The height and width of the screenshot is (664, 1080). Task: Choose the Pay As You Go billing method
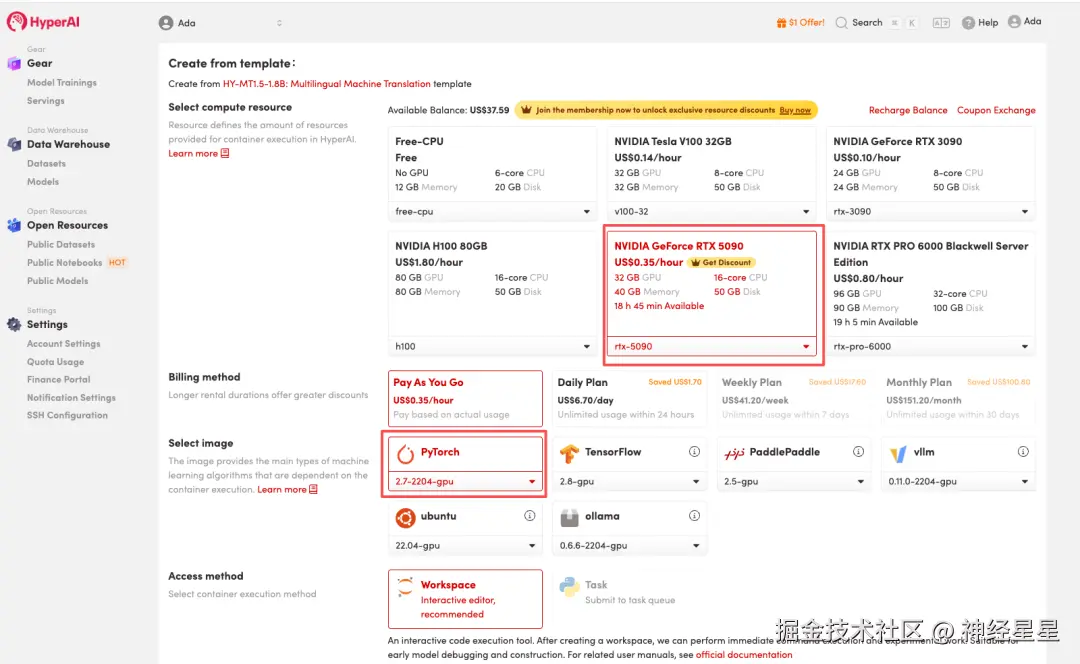pos(465,399)
